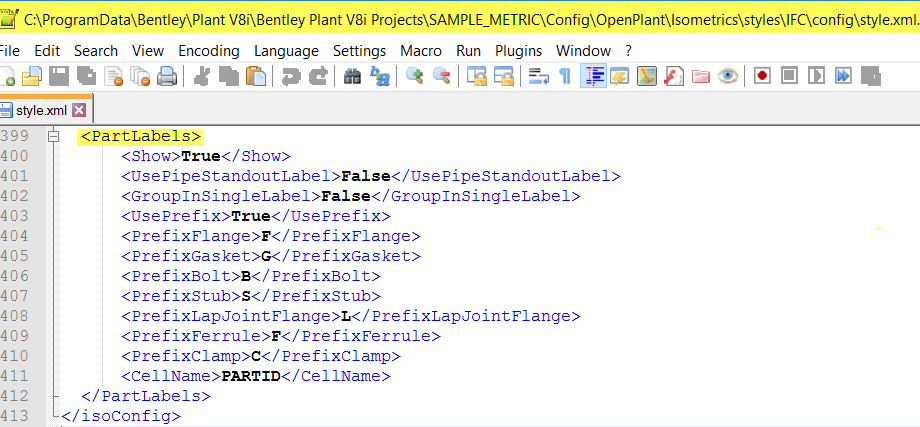
Task: Open the Settings menu
Action: coord(360,51)
